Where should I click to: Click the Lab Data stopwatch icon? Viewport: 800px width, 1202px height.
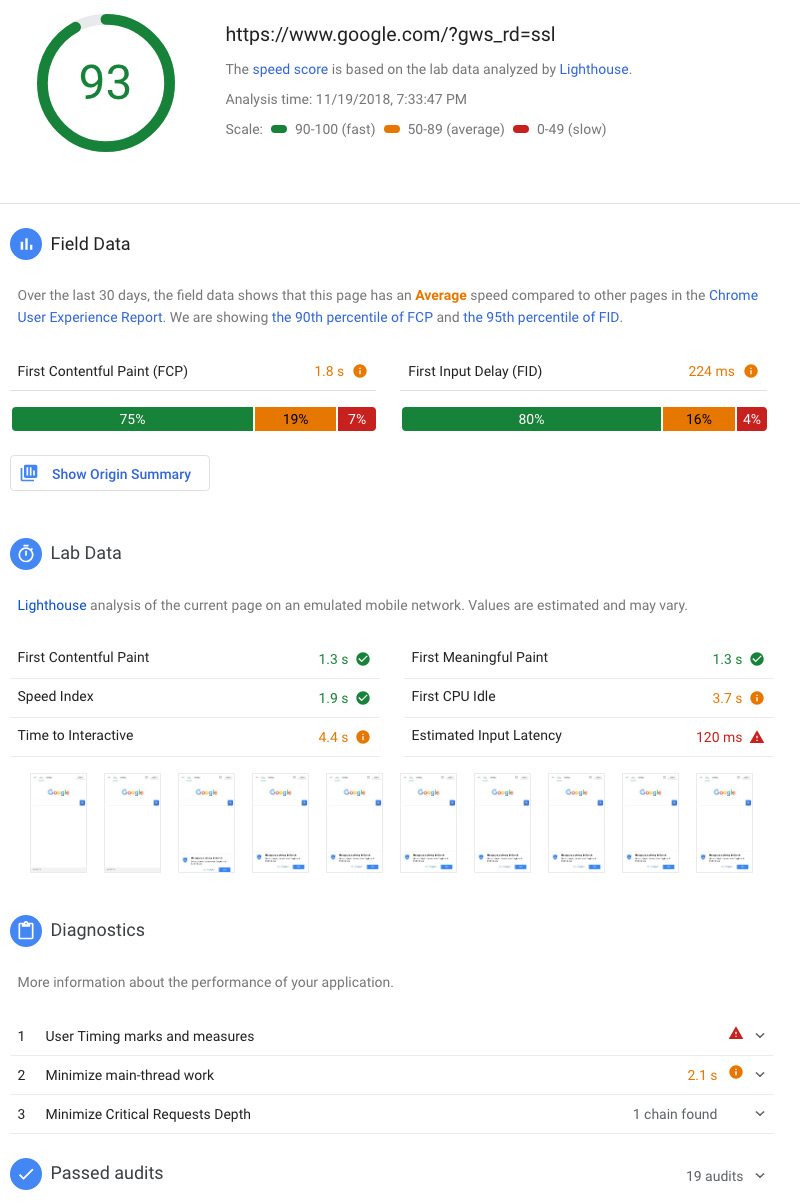pyautogui.click(x=26, y=553)
